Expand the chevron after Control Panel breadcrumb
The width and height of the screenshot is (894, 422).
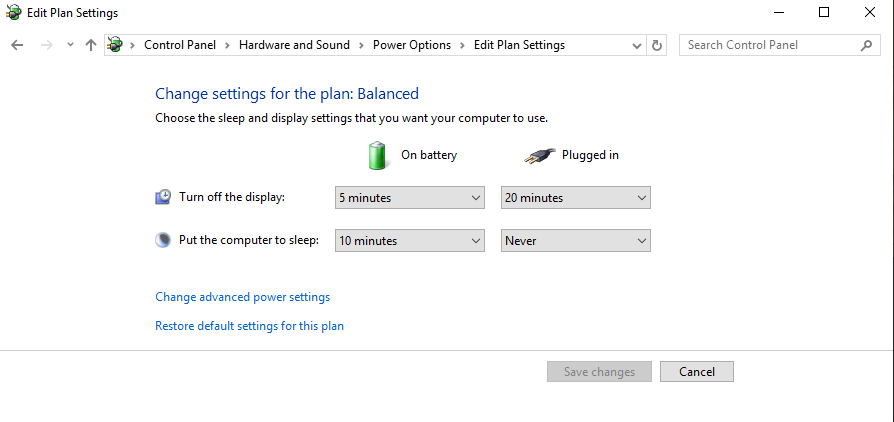pyautogui.click(x=227, y=45)
